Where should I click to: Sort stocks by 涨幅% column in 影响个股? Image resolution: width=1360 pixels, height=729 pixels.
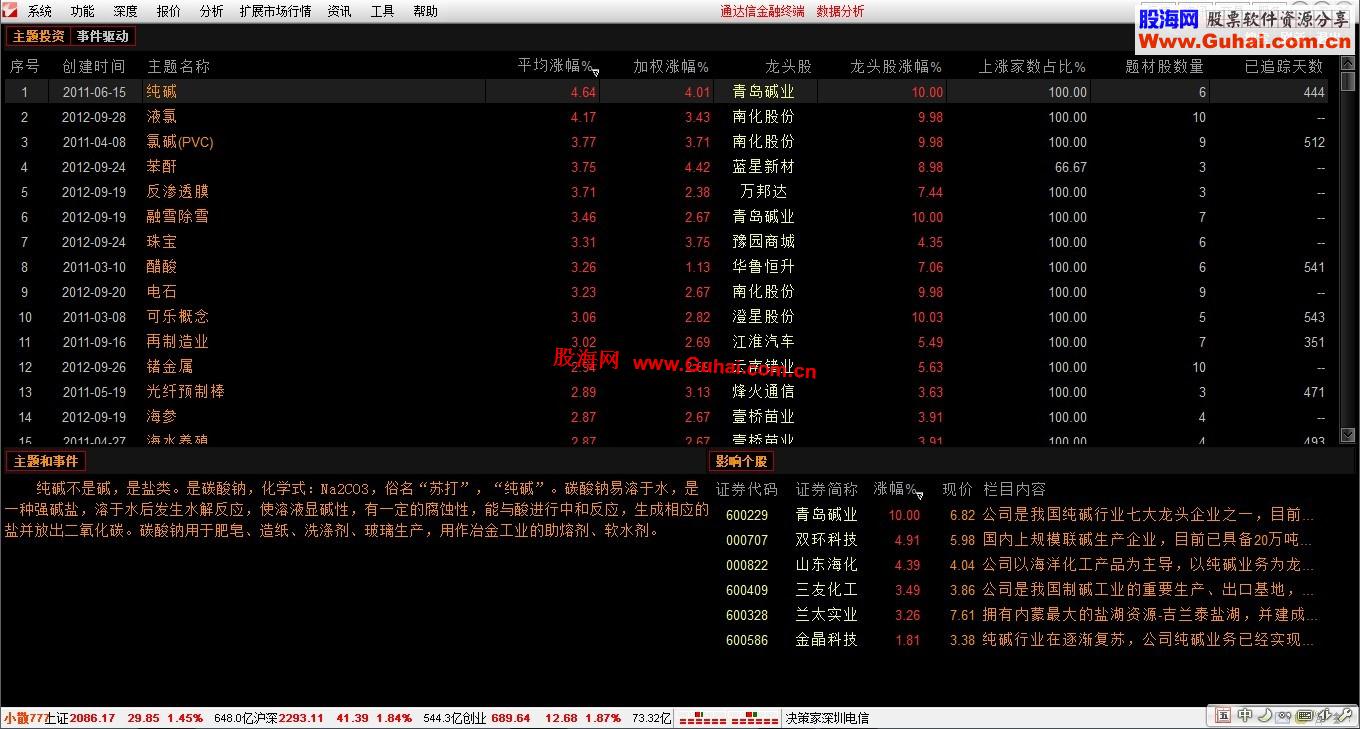point(896,489)
